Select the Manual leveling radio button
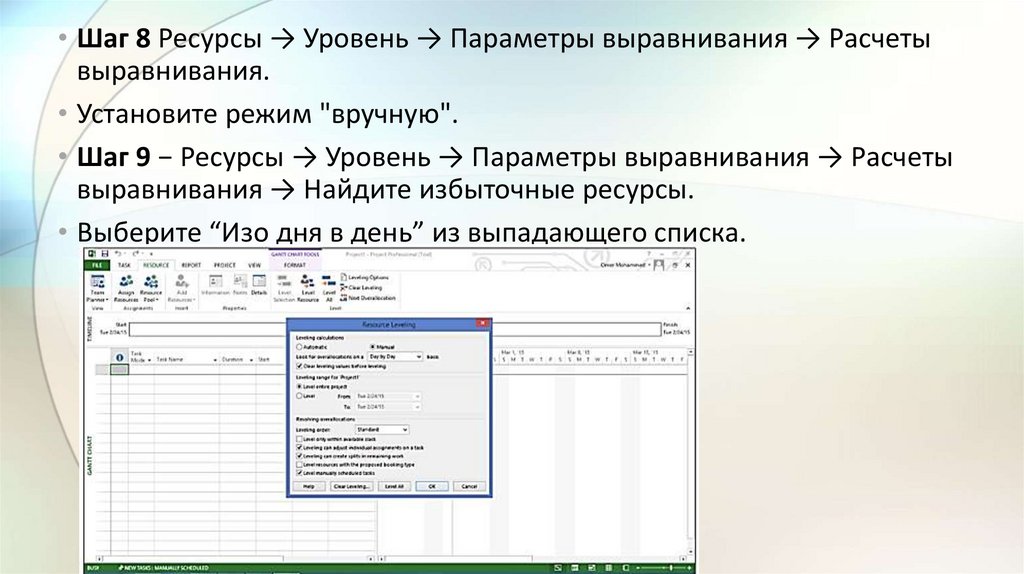 coord(372,347)
